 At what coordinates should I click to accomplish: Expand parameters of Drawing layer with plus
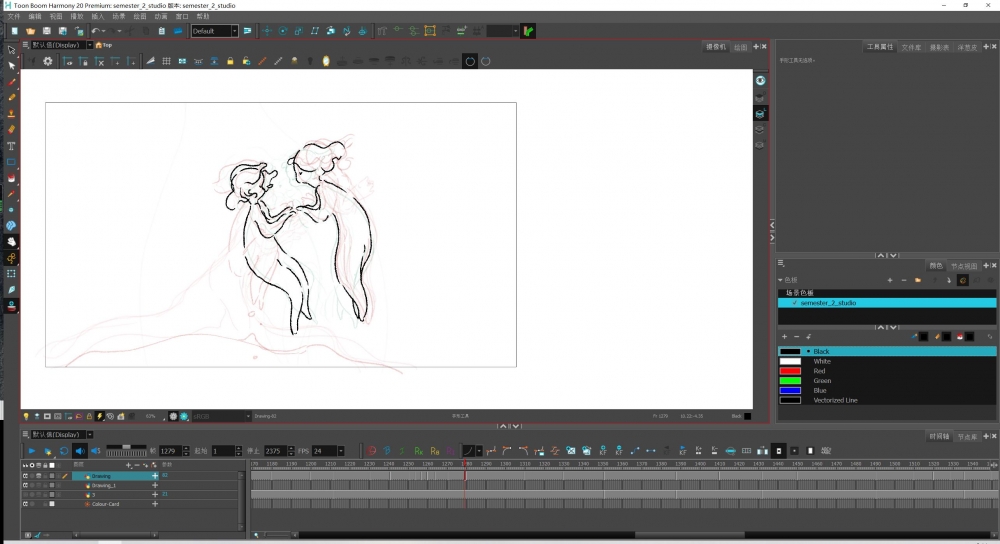155,476
